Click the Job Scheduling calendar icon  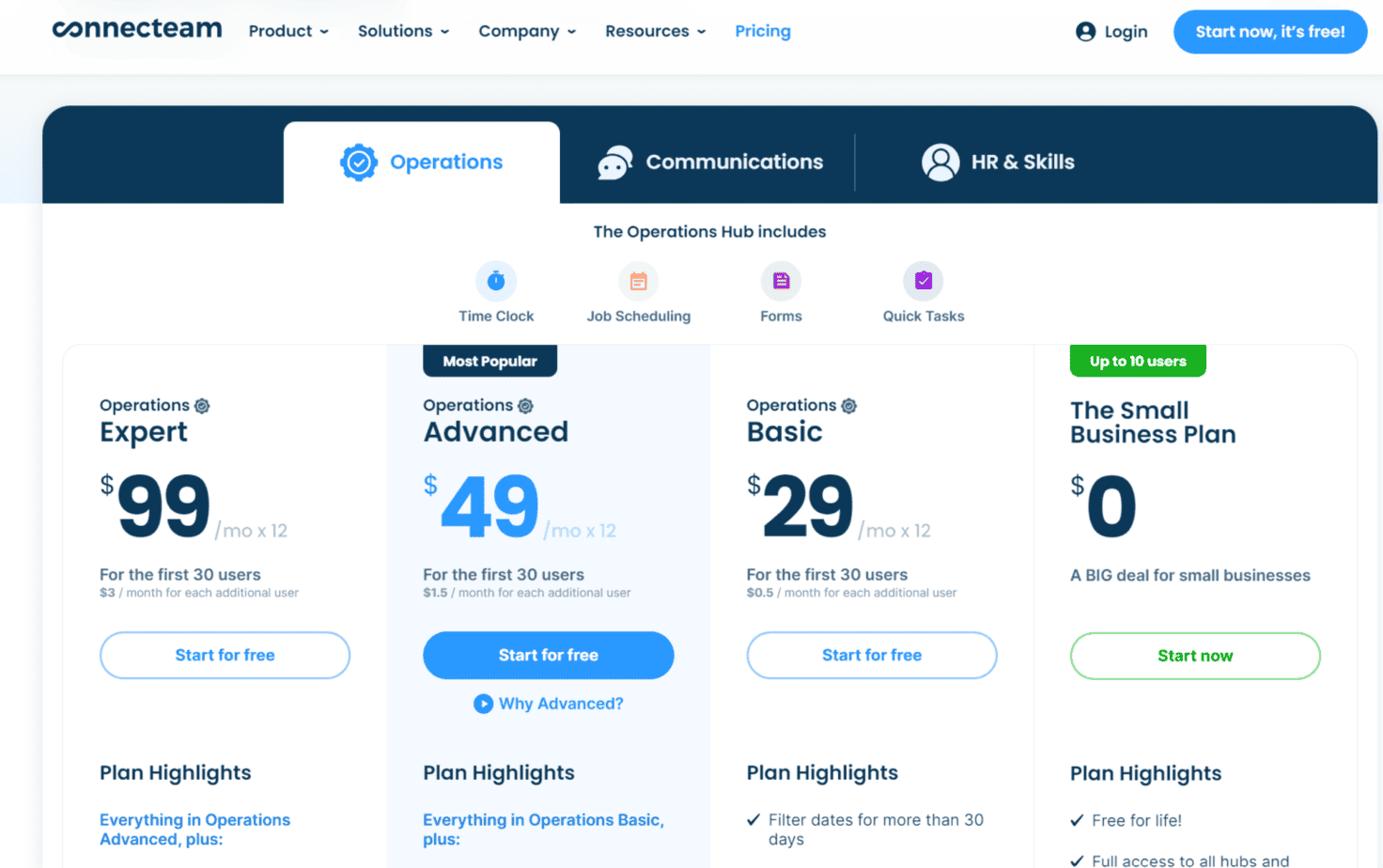point(639,281)
